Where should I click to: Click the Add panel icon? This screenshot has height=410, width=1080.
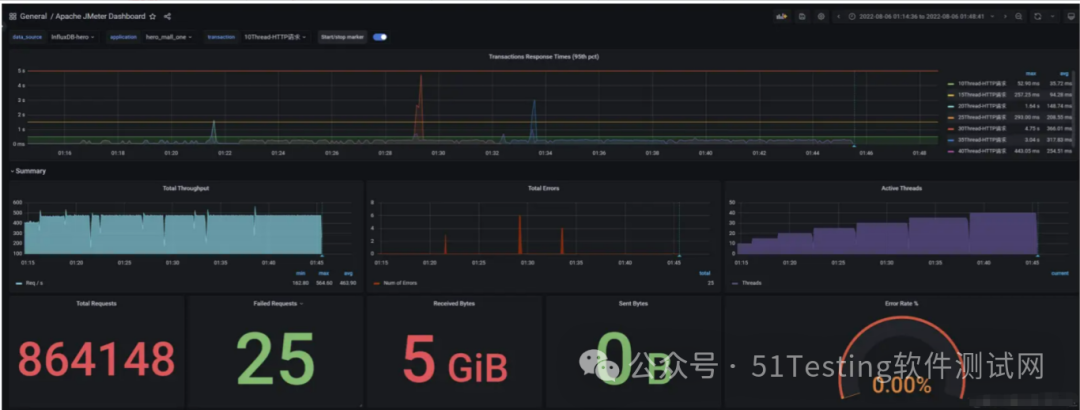[782, 17]
